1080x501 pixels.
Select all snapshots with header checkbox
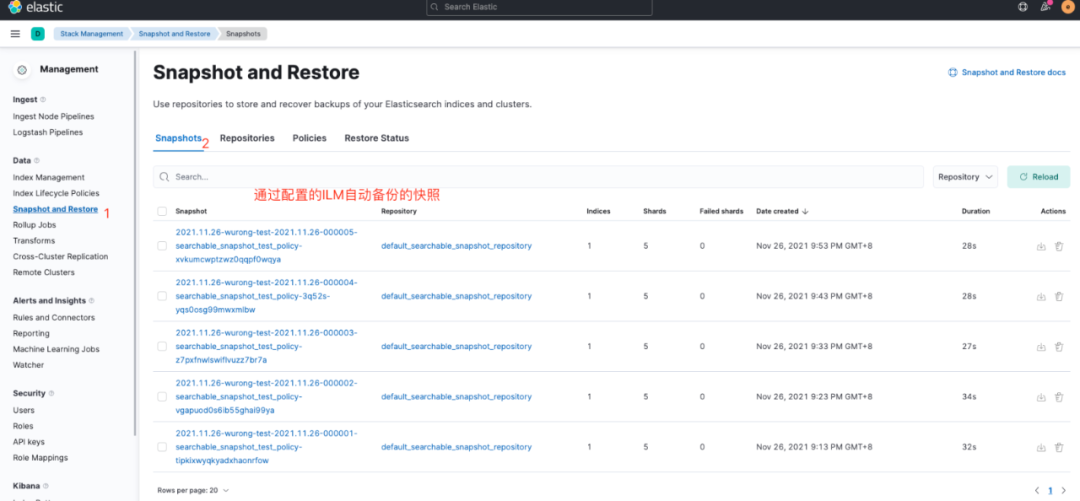162,211
